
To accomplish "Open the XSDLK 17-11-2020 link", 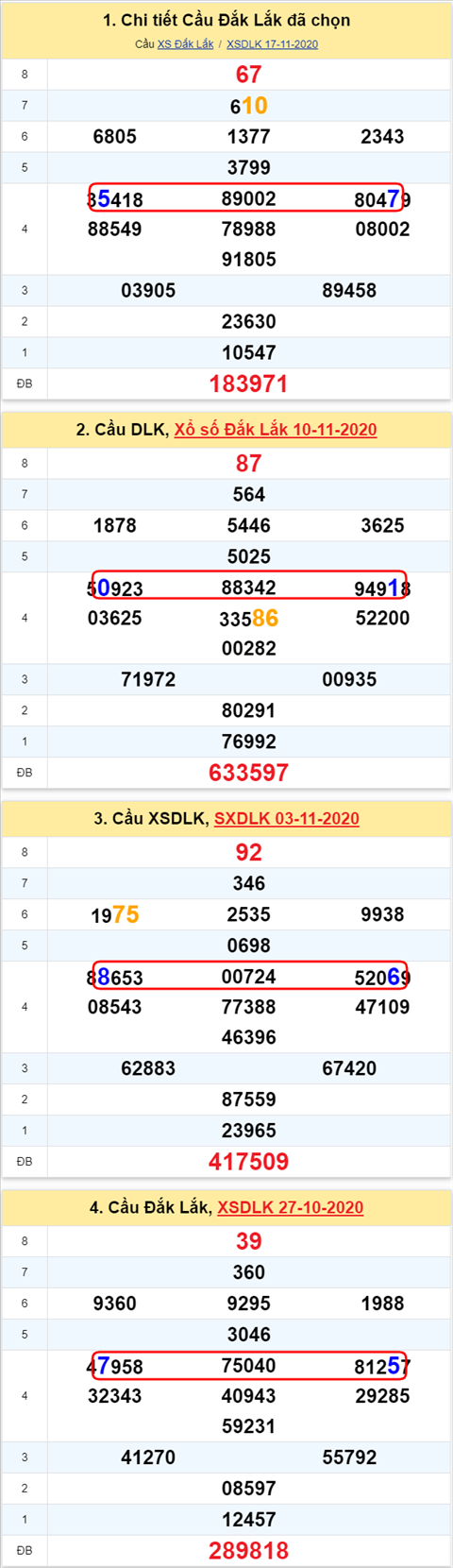I will coord(272,44).
